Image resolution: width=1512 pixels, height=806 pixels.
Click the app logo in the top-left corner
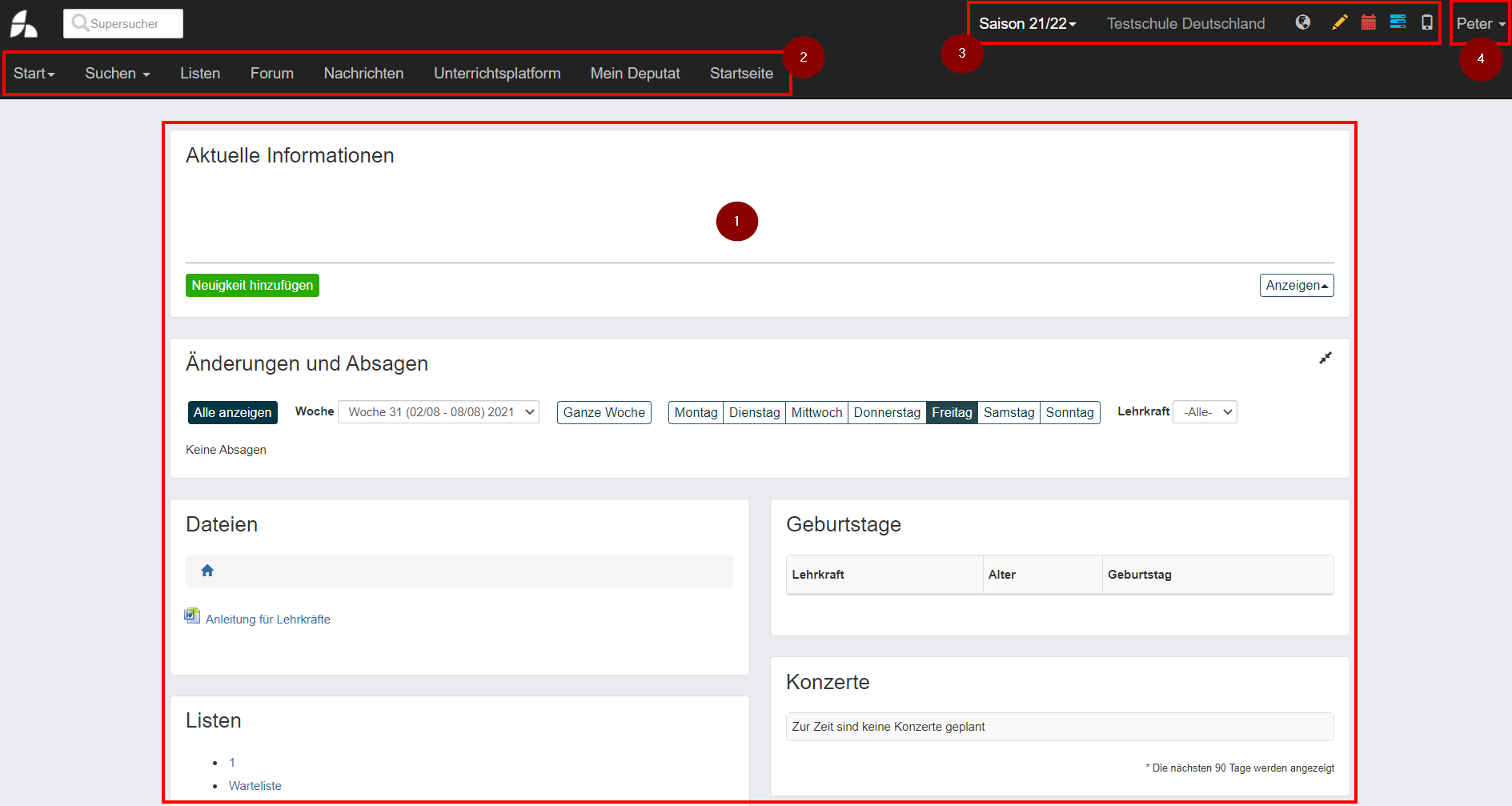pos(24,23)
